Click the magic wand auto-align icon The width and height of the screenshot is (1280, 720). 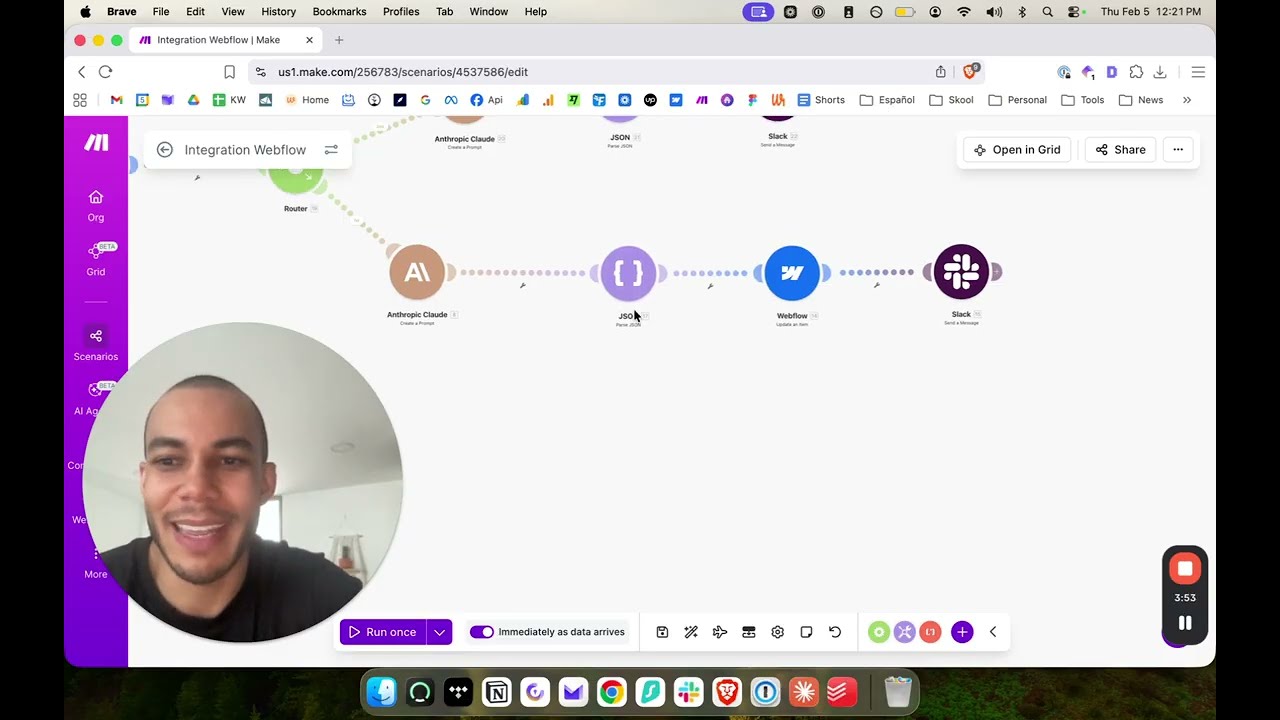click(x=691, y=632)
